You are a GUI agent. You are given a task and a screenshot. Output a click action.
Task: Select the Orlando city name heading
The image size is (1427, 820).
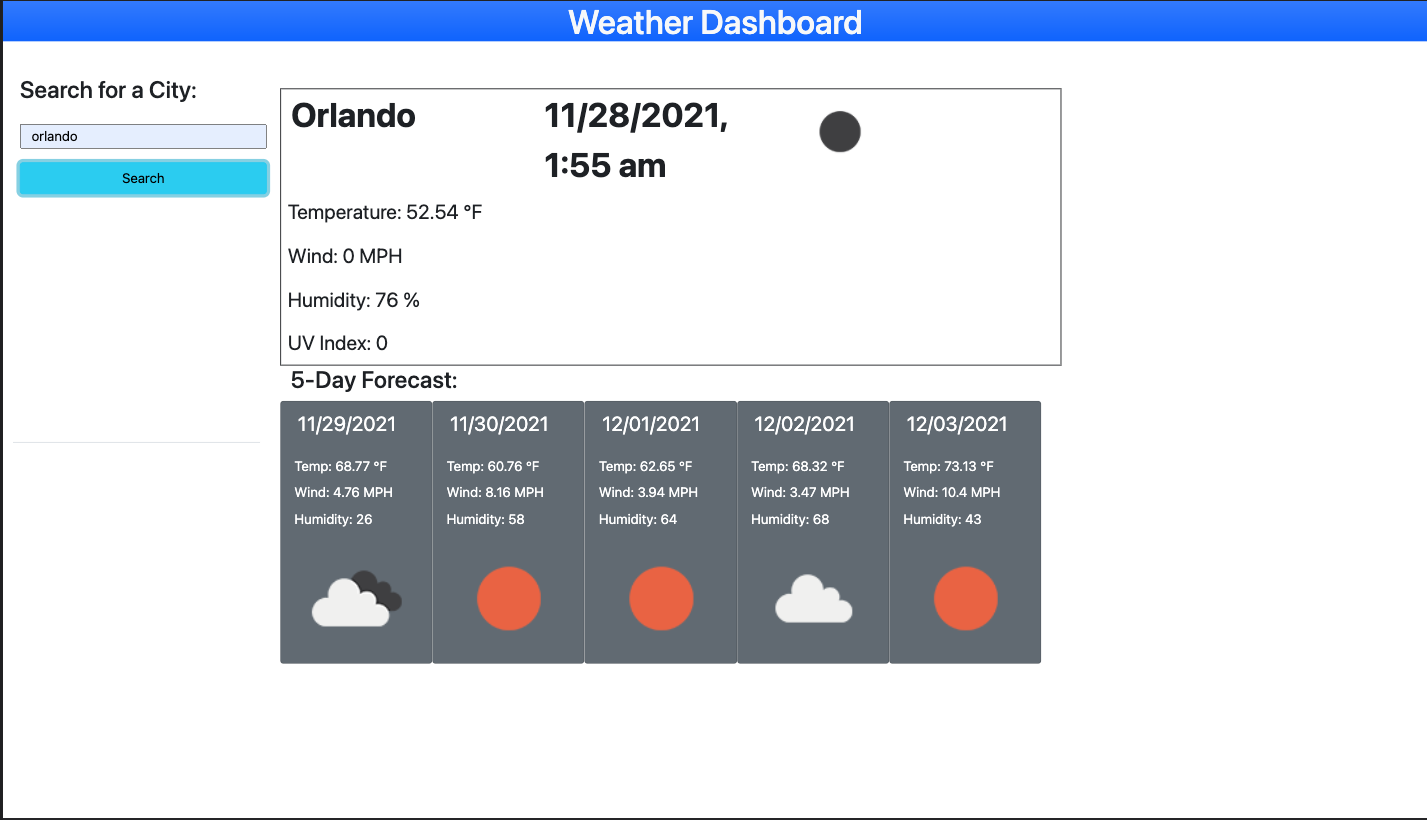point(351,115)
